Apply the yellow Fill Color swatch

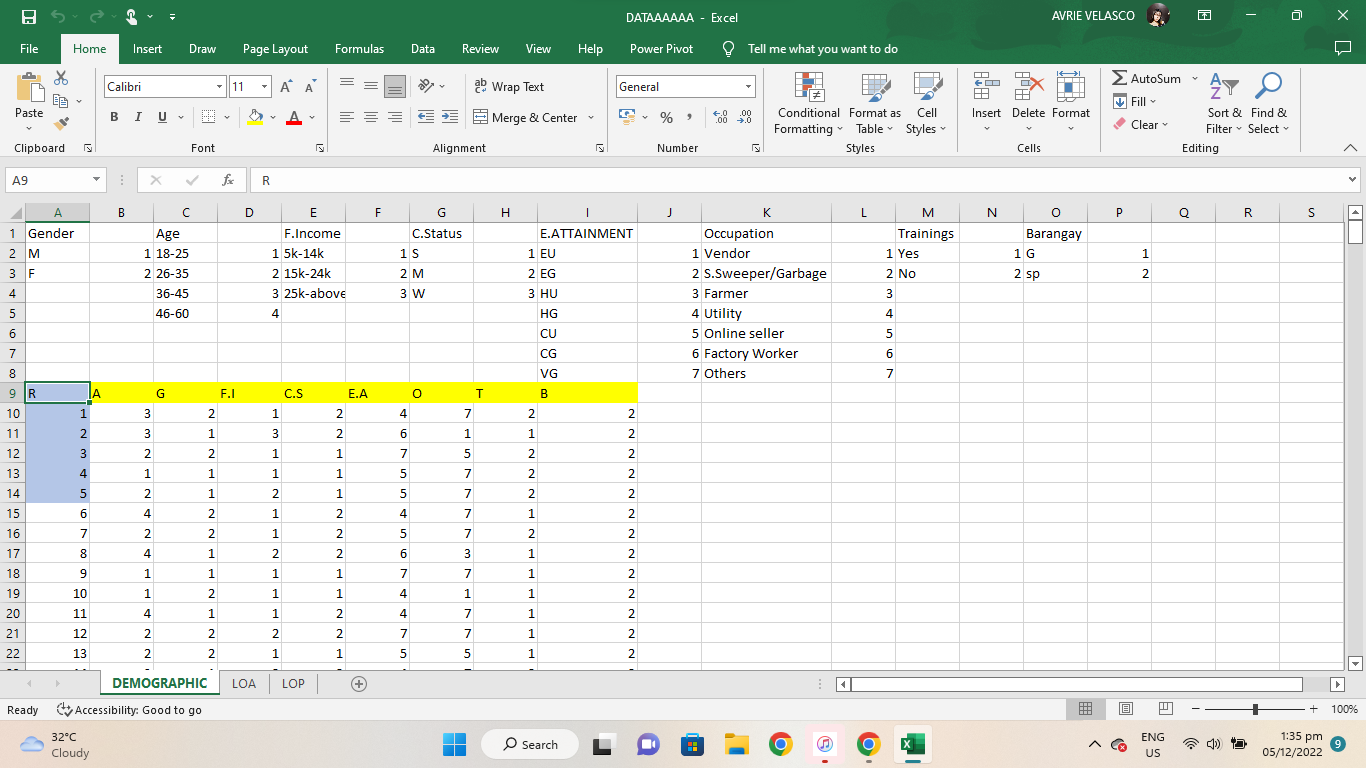click(x=255, y=117)
